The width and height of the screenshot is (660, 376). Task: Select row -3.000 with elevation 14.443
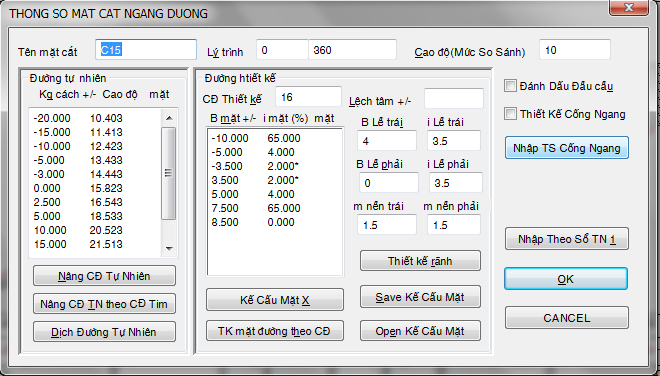95,174
